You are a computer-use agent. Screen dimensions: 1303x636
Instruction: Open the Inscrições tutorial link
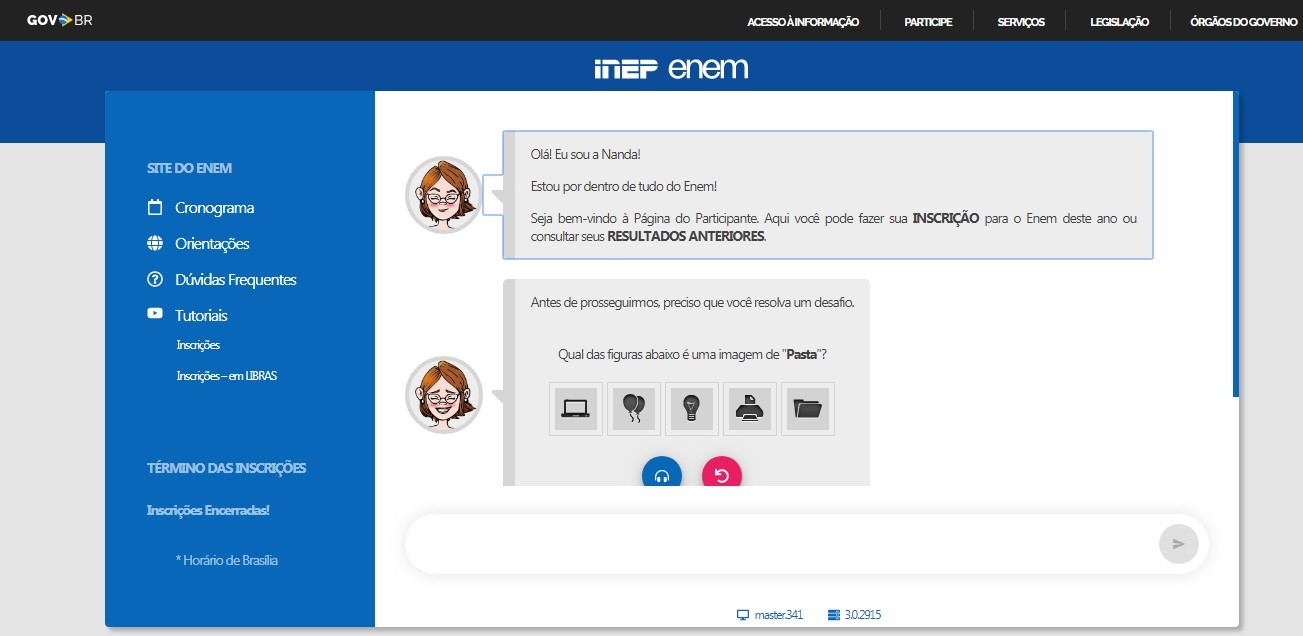198,345
